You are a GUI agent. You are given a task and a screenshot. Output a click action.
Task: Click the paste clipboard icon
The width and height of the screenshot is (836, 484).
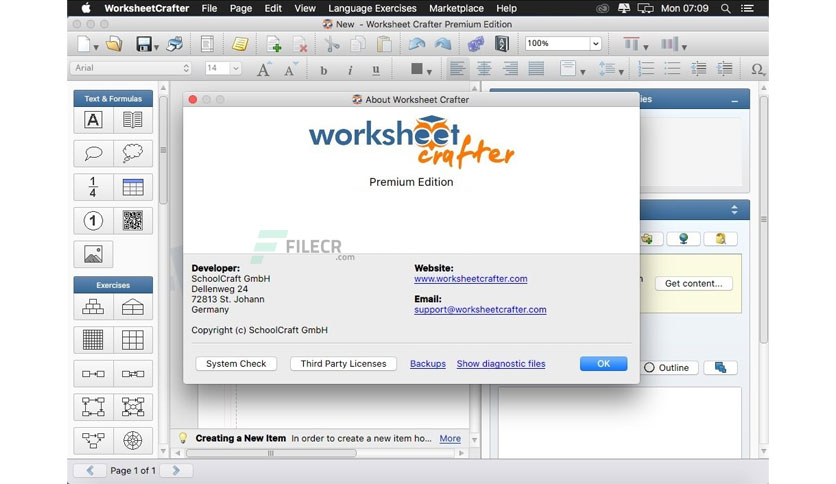pyautogui.click(x=384, y=44)
